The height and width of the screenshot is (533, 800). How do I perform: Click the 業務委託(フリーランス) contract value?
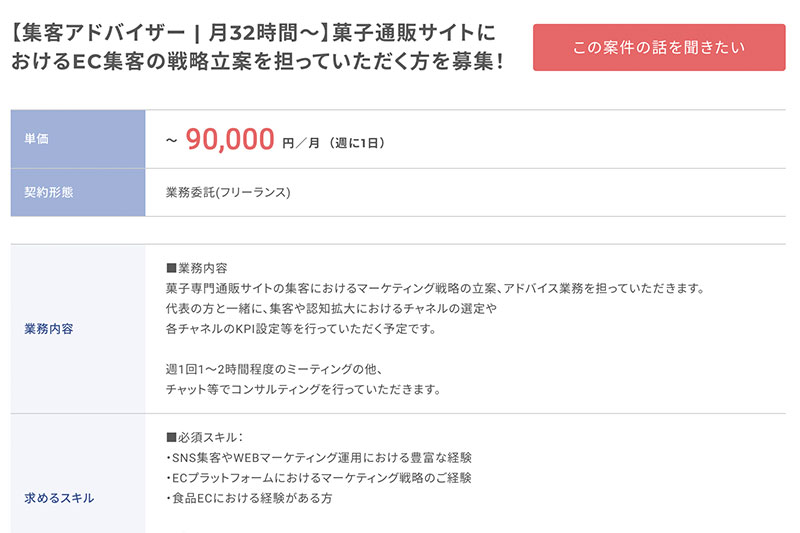click(x=228, y=192)
